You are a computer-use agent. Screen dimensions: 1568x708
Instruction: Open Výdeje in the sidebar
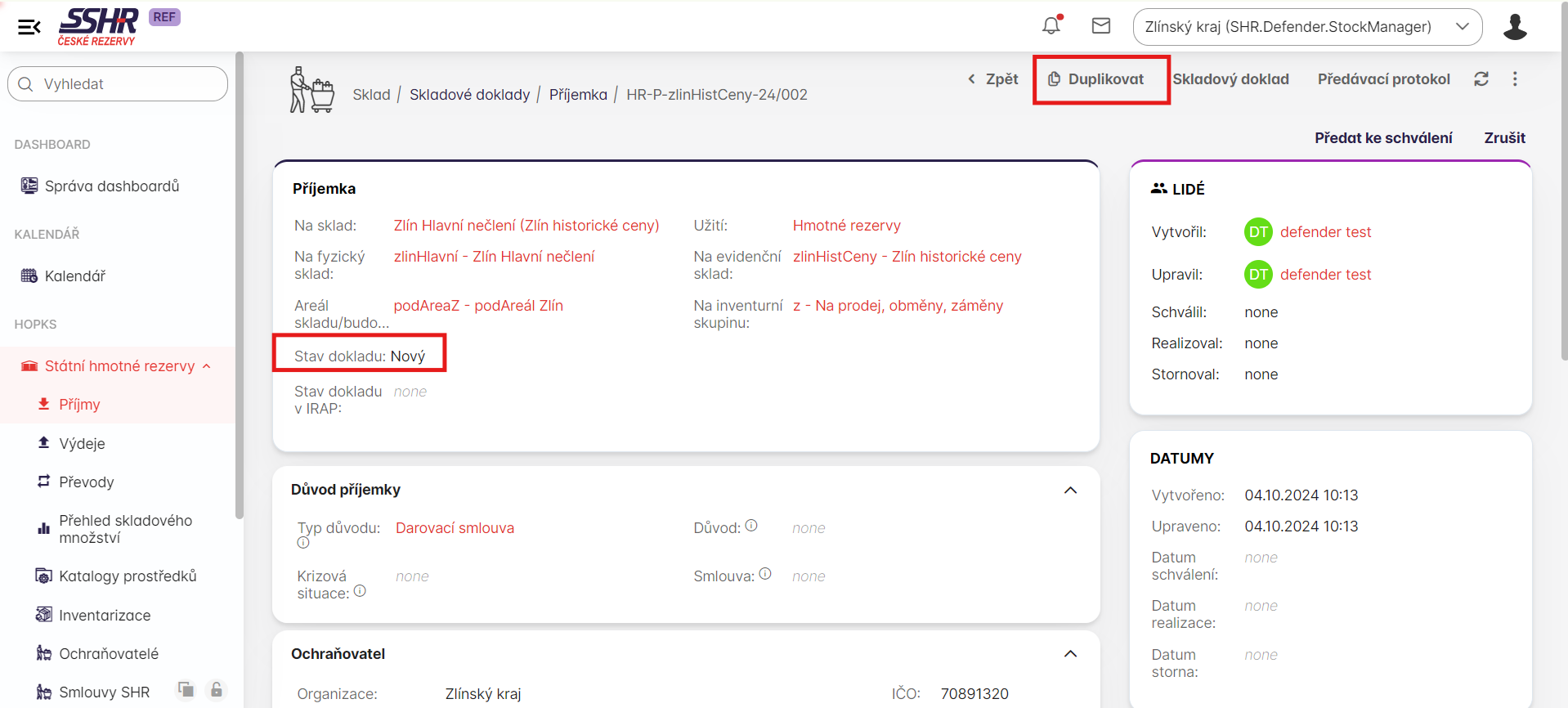coord(82,444)
